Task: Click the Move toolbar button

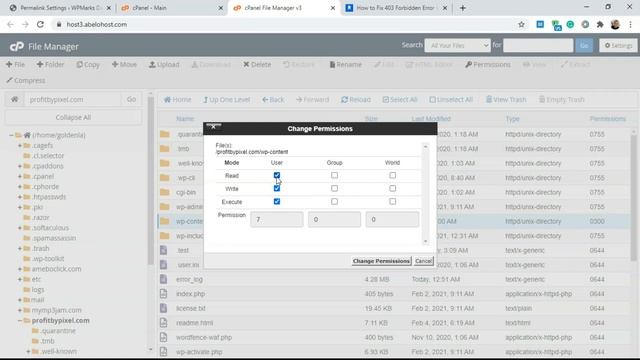Action: (x=124, y=64)
